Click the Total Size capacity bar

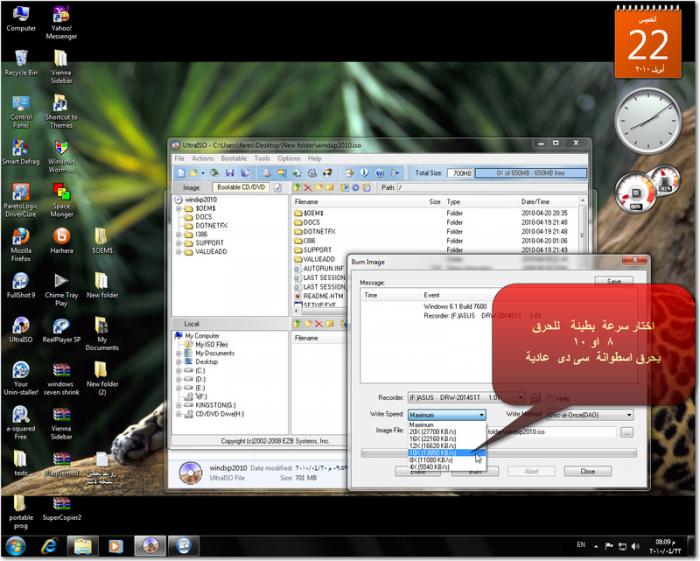tap(530, 173)
